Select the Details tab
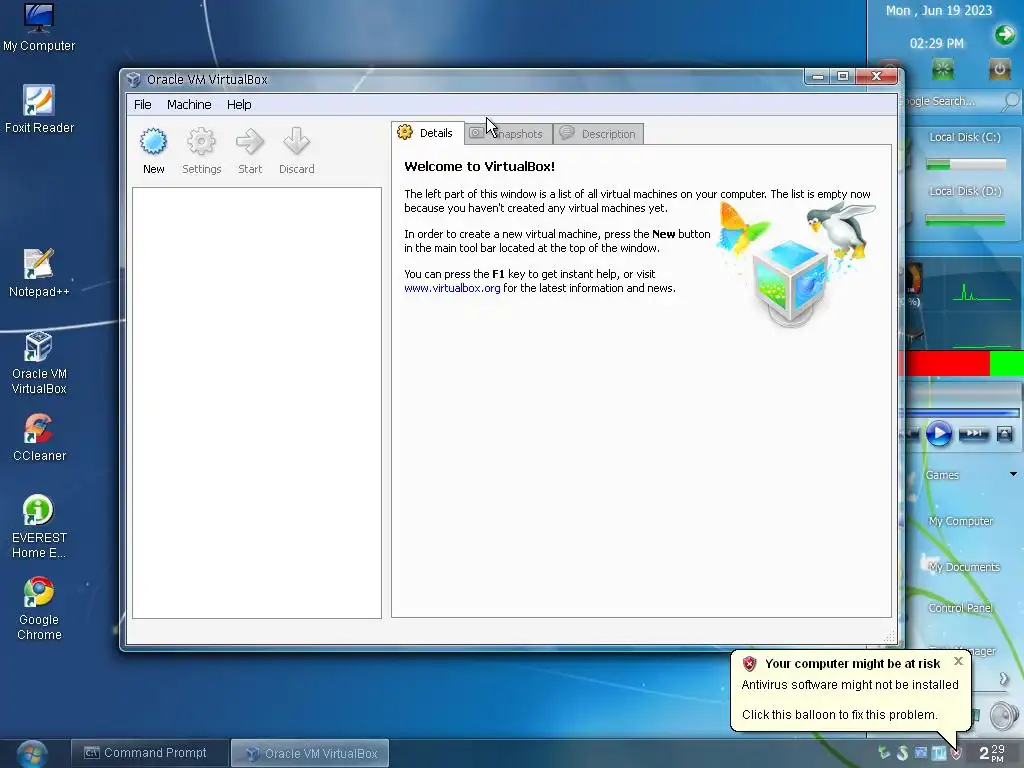1024x768 pixels. tap(428, 133)
